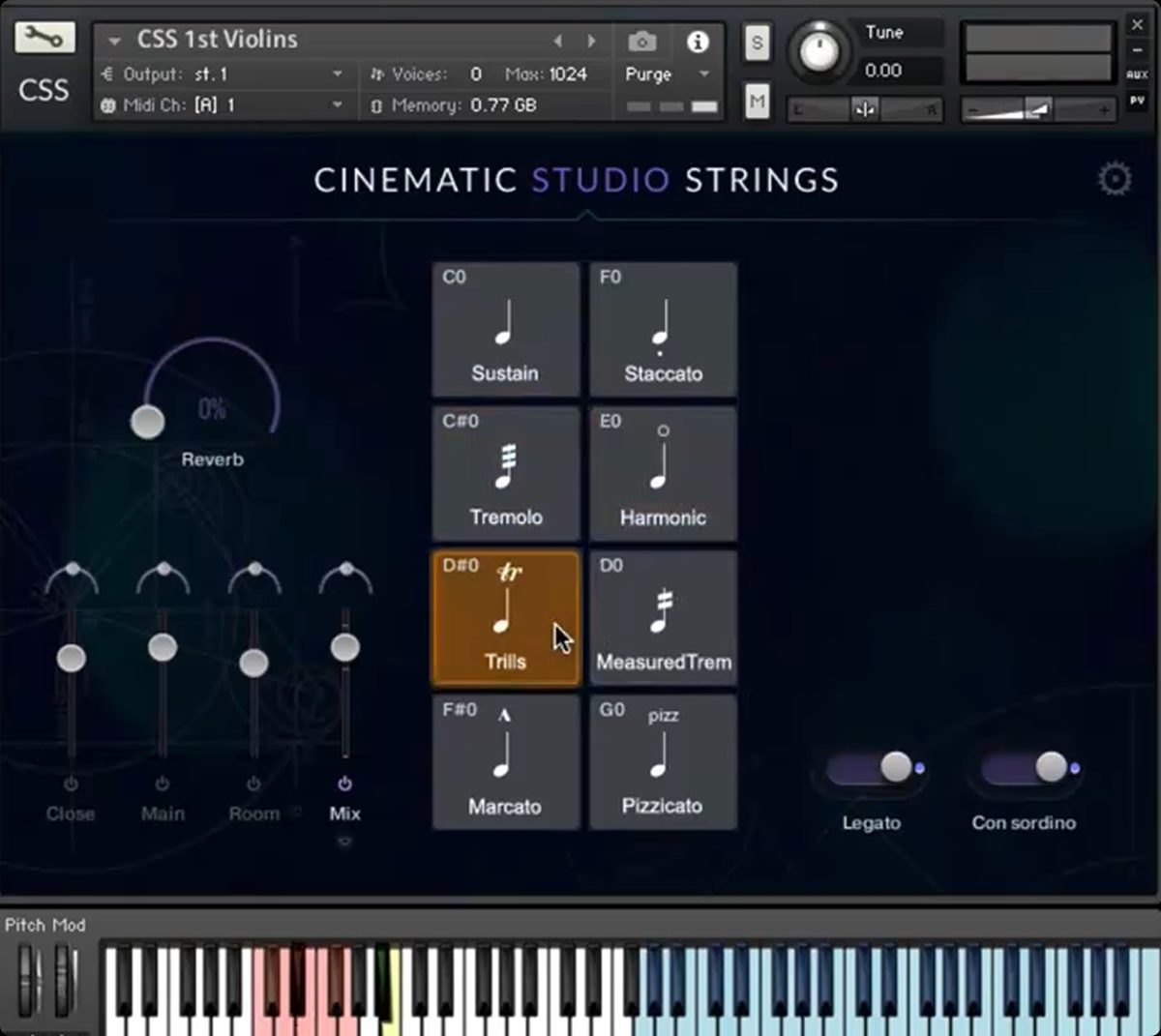
Task: Open instrument edit mode wrench icon
Action: click(x=45, y=38)
